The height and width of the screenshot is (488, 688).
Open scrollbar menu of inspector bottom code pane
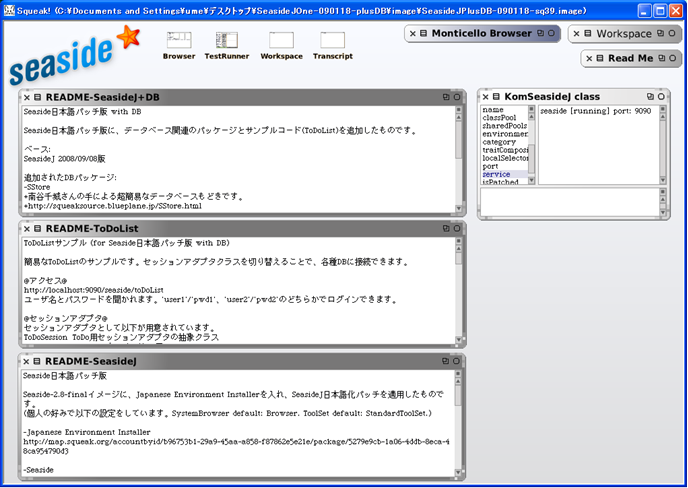click(x=663, y=192)
